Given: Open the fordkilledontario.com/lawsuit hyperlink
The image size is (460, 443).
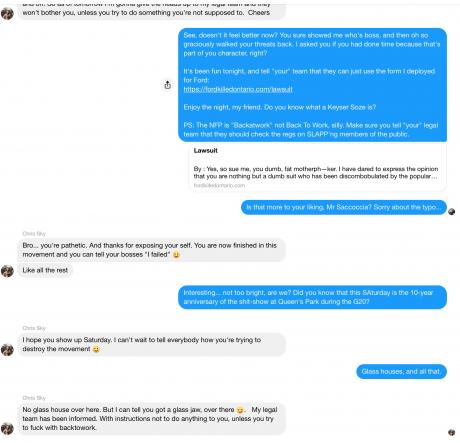Looking at the screenshot, I should pyautogui.click(x=238, y=89).
